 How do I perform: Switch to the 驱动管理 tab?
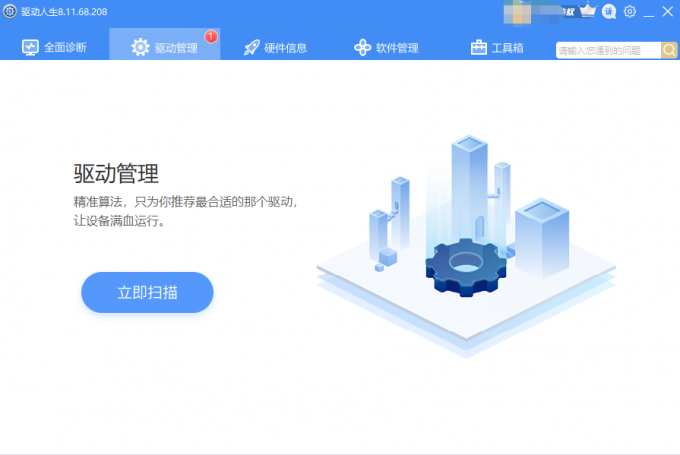[x=165, y=44]
